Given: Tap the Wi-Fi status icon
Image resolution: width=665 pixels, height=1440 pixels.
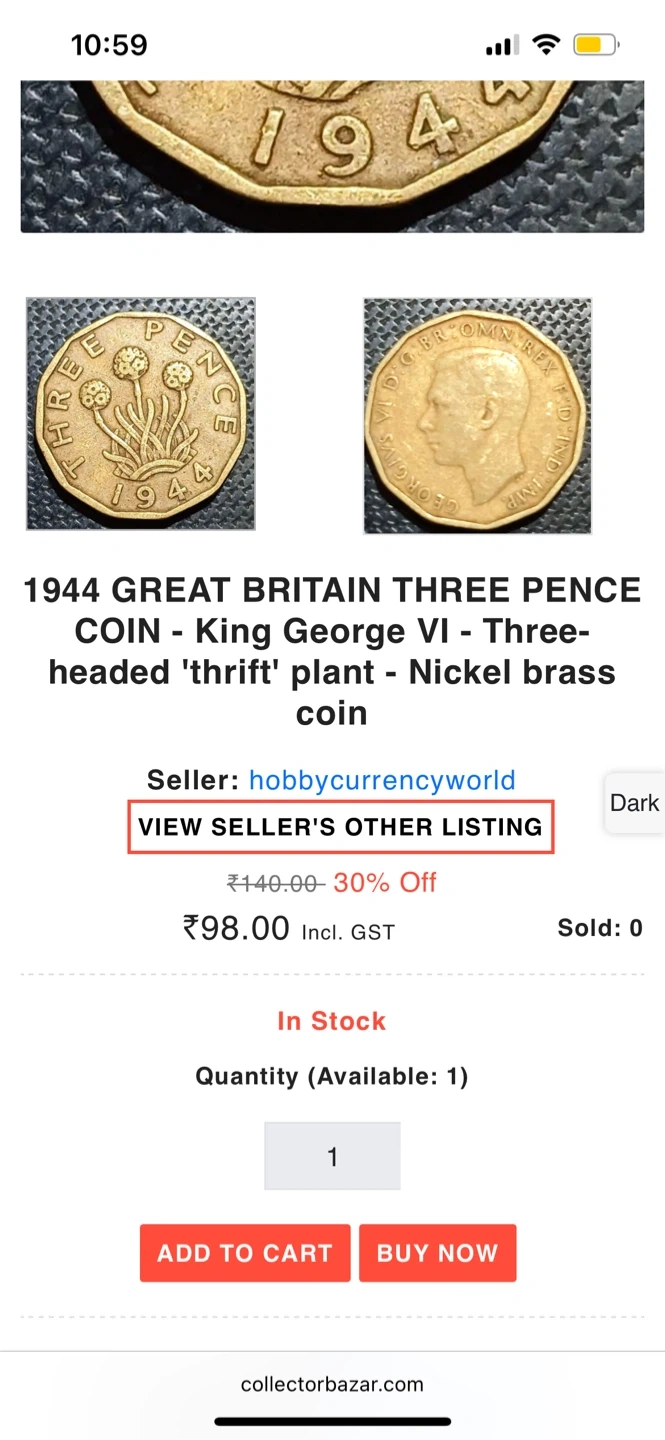Looking at the screenshot, I should click(546, 45).
